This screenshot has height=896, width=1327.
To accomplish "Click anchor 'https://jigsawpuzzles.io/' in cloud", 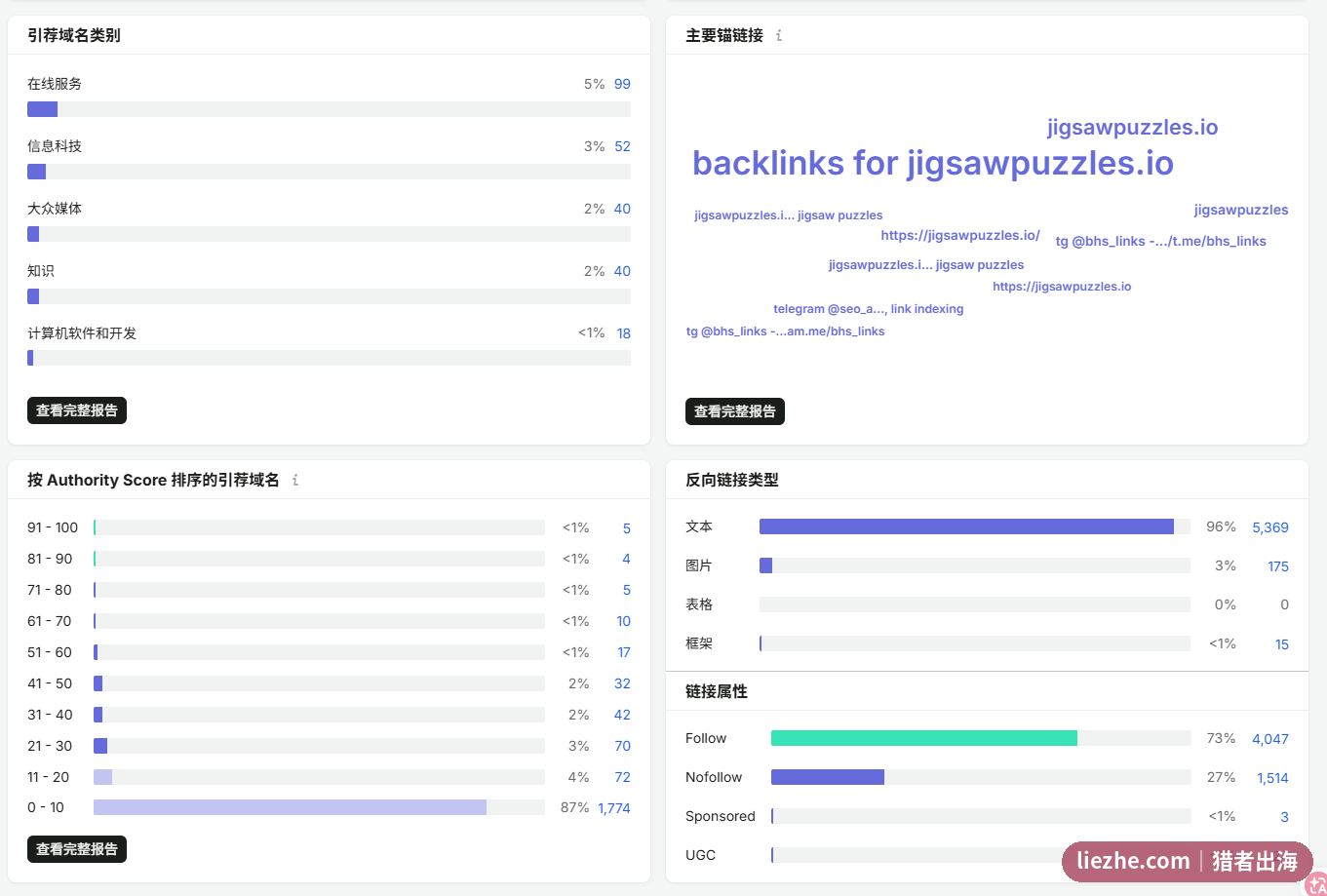I will [960, 235].
